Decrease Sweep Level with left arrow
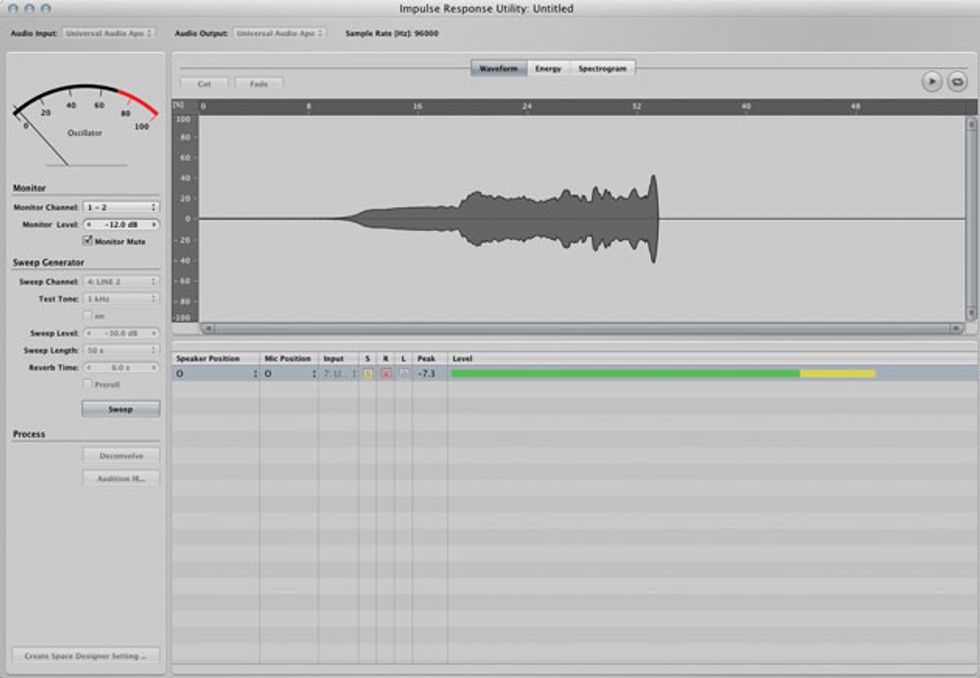This screenshot has height=678, width=980. click(89, 334)
